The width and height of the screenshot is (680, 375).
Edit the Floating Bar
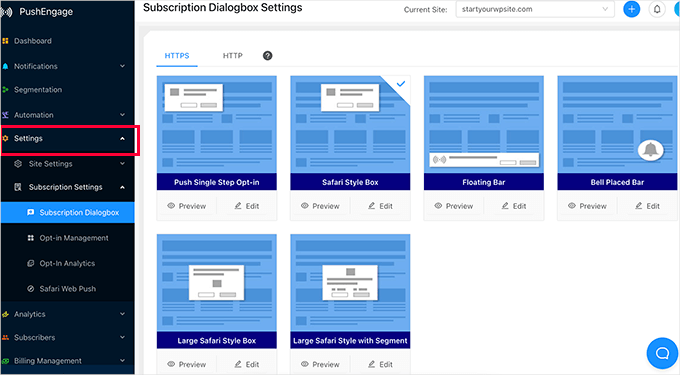pyautogui.click(x=514, y=206)
